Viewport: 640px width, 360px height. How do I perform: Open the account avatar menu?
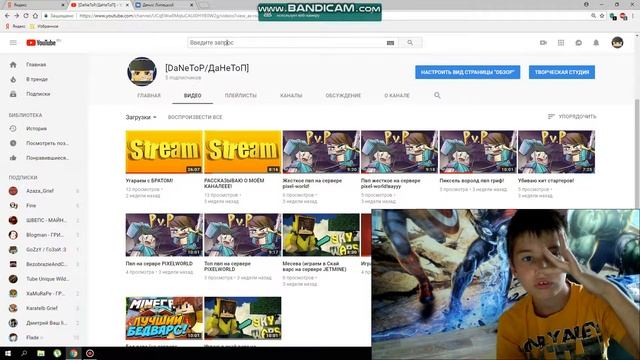(617, 42)
